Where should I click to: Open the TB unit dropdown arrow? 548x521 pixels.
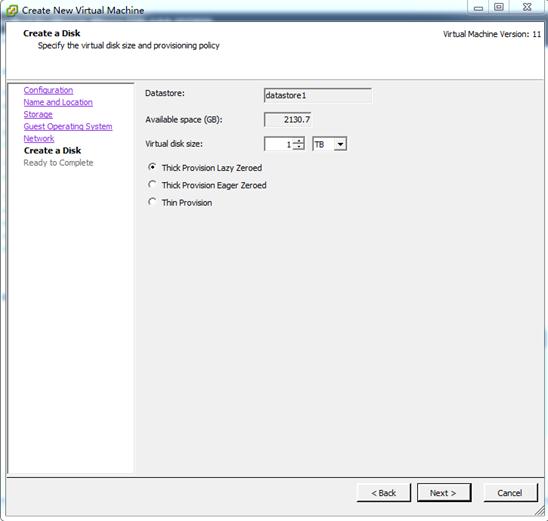point(340,144)
